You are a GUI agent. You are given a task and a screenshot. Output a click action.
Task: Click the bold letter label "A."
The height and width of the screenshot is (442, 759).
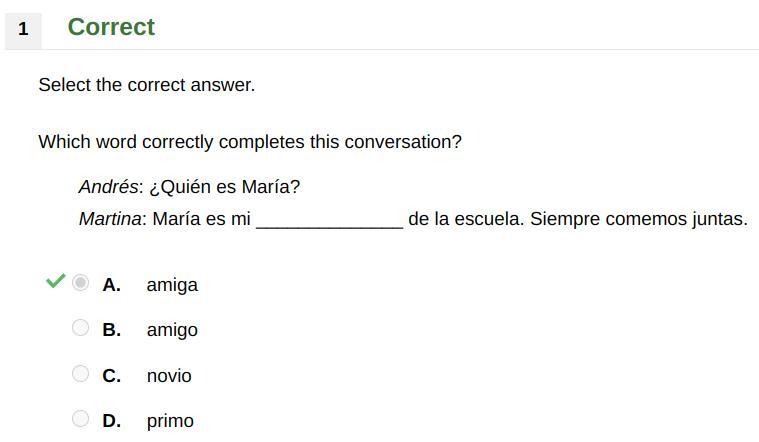(x=112, y=285)
